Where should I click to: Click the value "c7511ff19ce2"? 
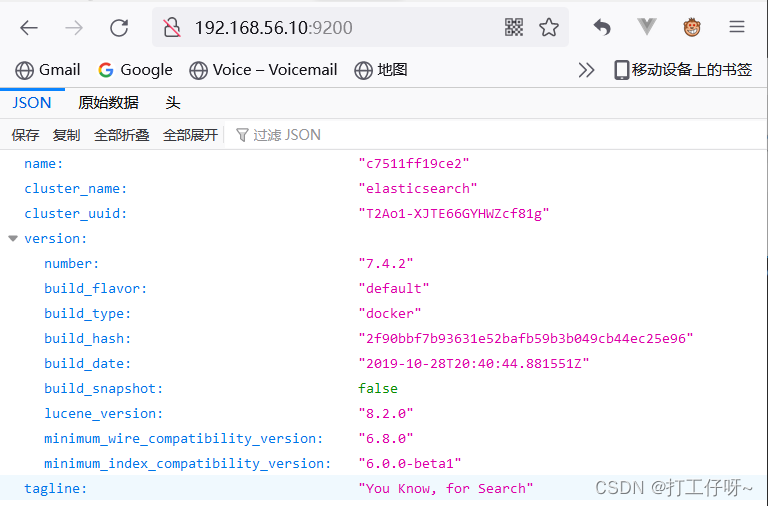tap(414, 164)
